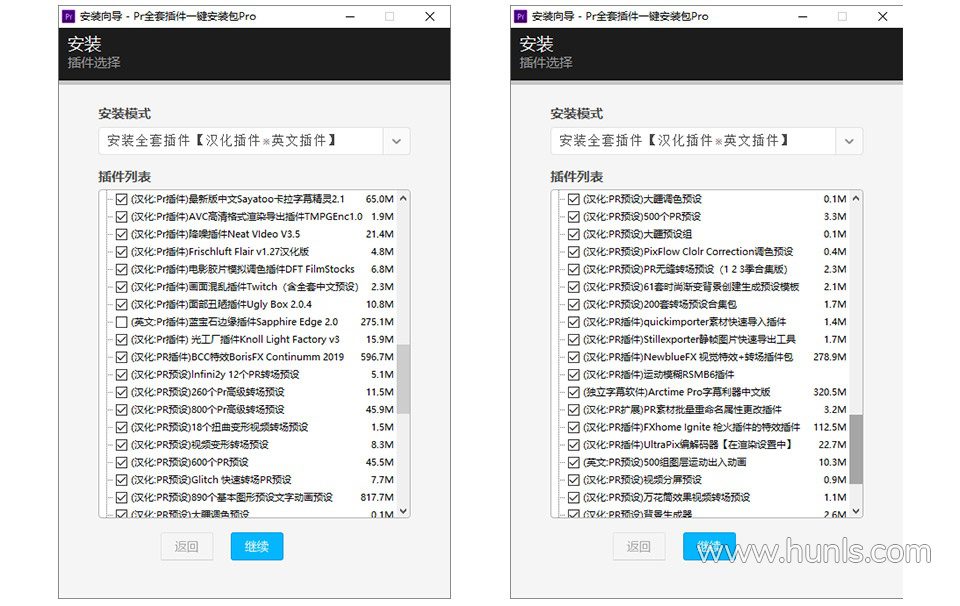Click the Pr app icon in the left installer title bar
960x606 pixels.
68,17
